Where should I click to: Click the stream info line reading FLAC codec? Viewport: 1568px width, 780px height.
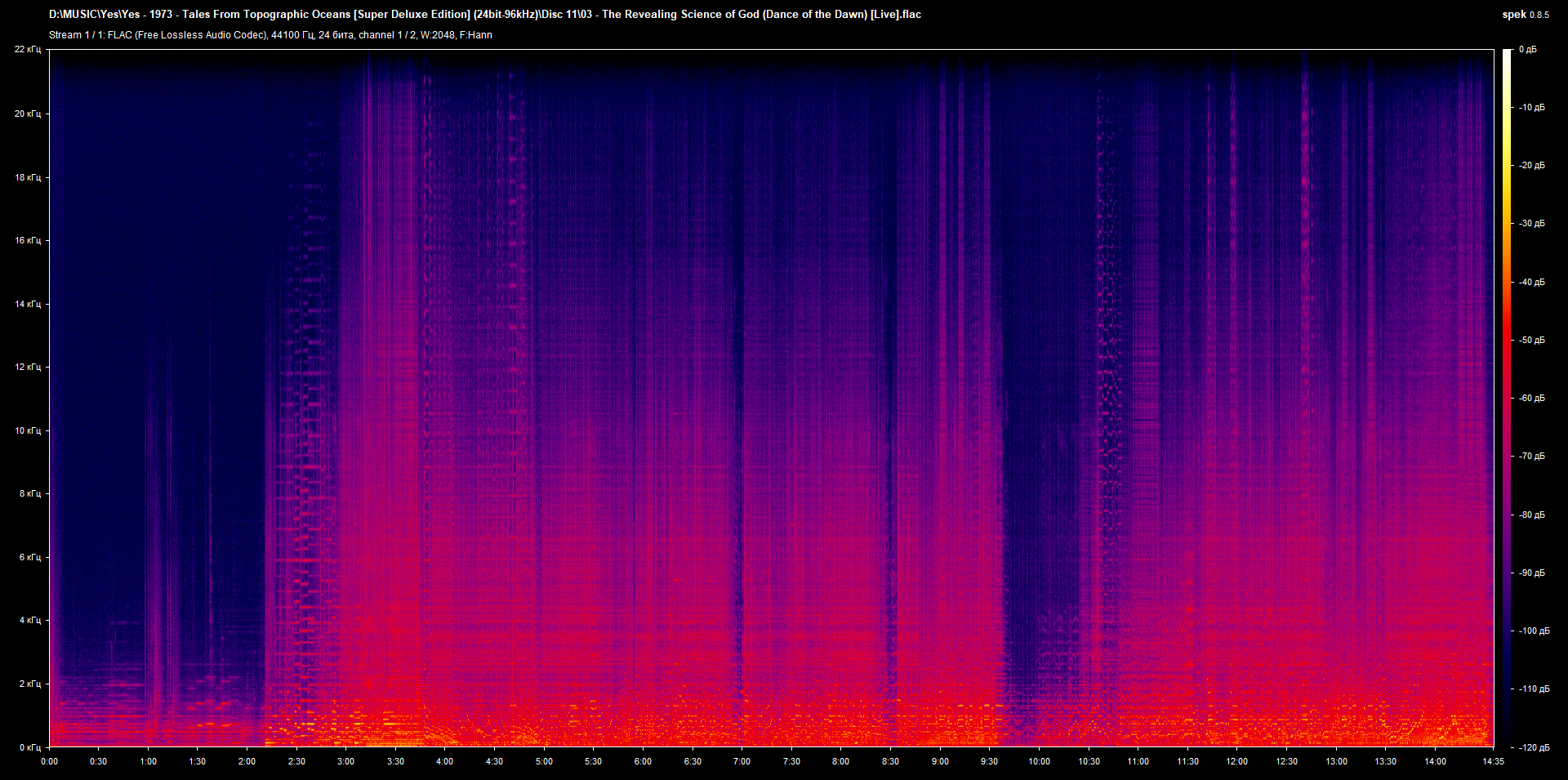point(270,35)
